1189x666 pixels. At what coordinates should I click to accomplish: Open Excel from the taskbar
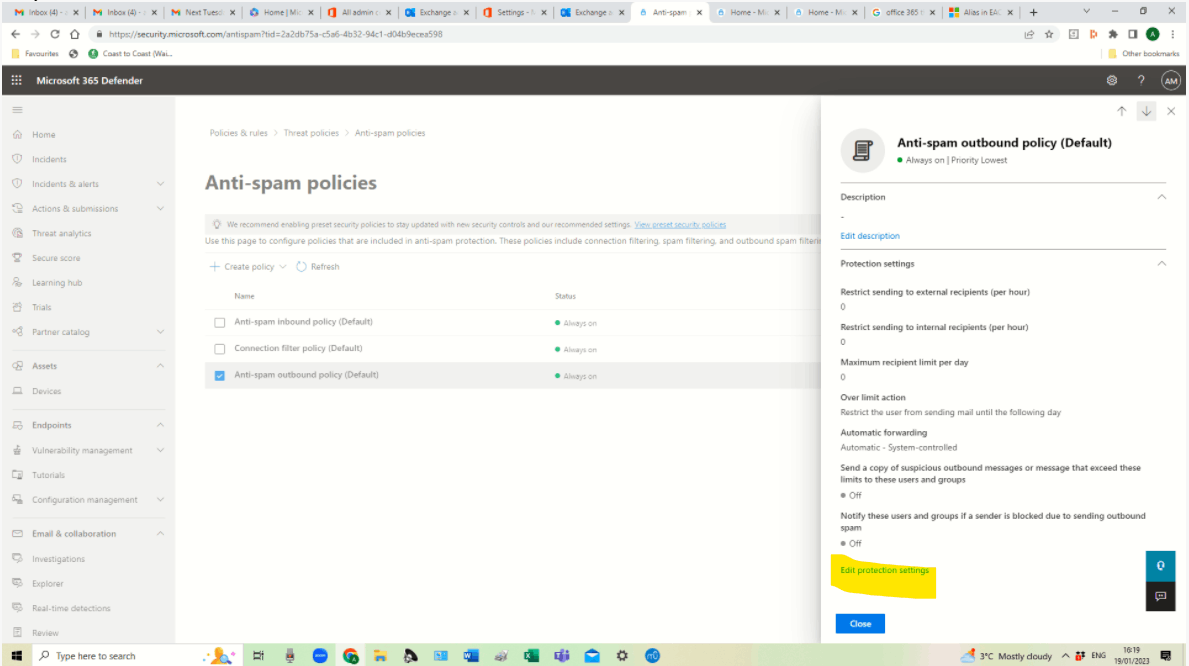point(531,655)
